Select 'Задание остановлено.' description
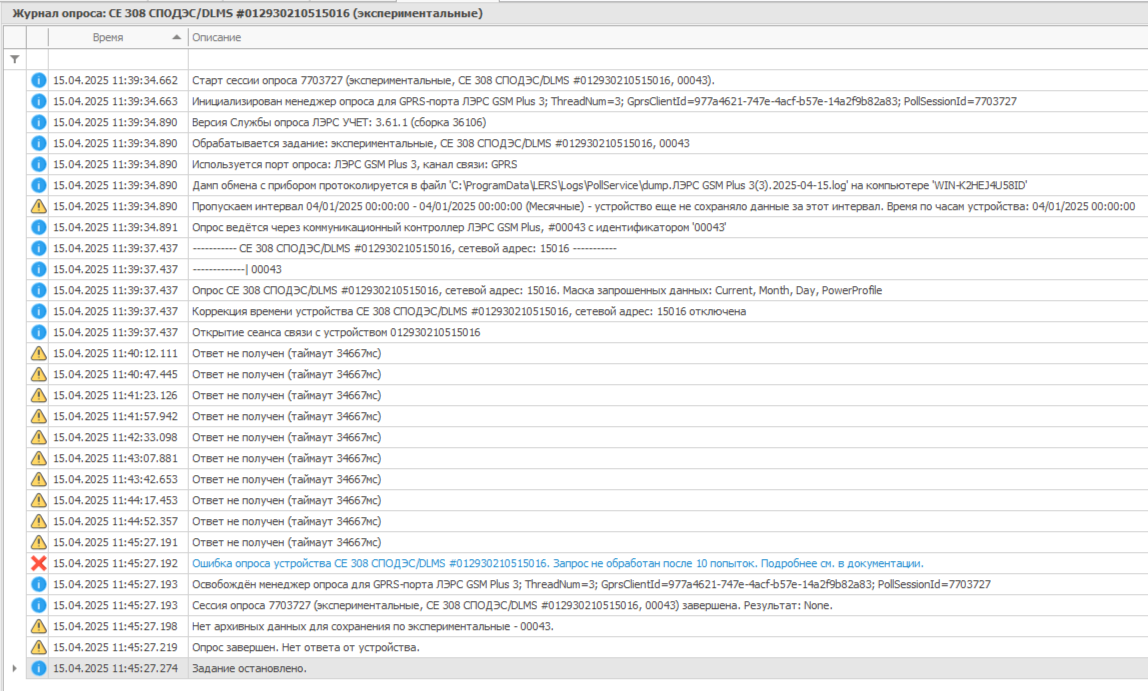 [x=249, y=669]
